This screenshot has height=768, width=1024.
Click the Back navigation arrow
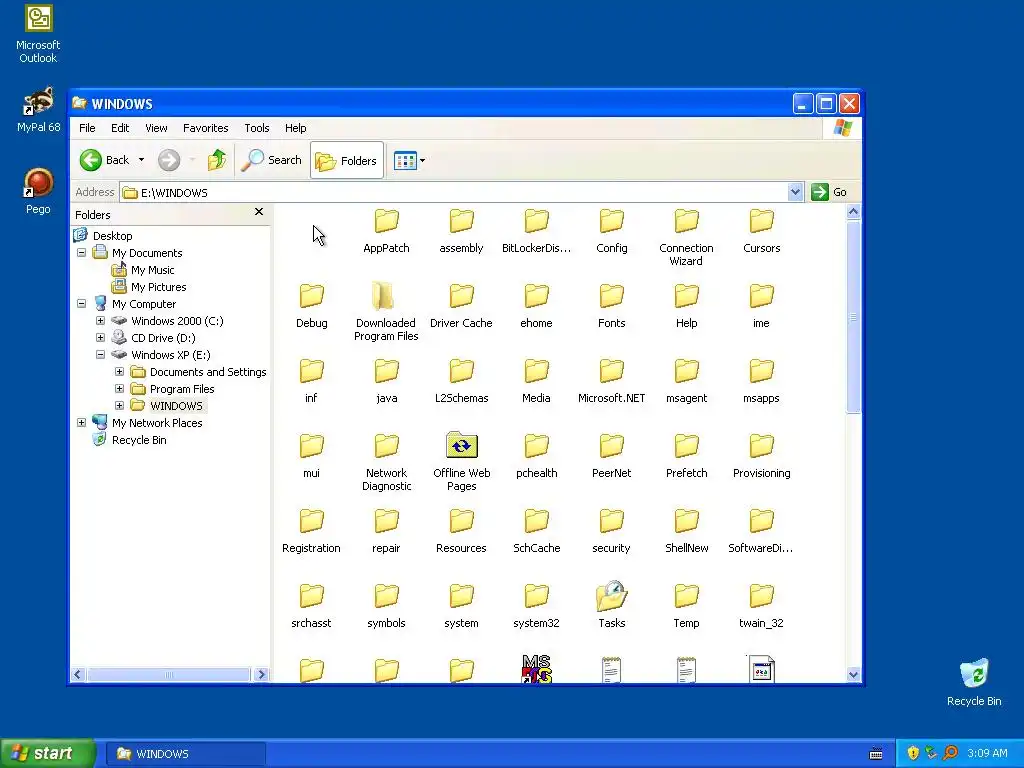91,160
